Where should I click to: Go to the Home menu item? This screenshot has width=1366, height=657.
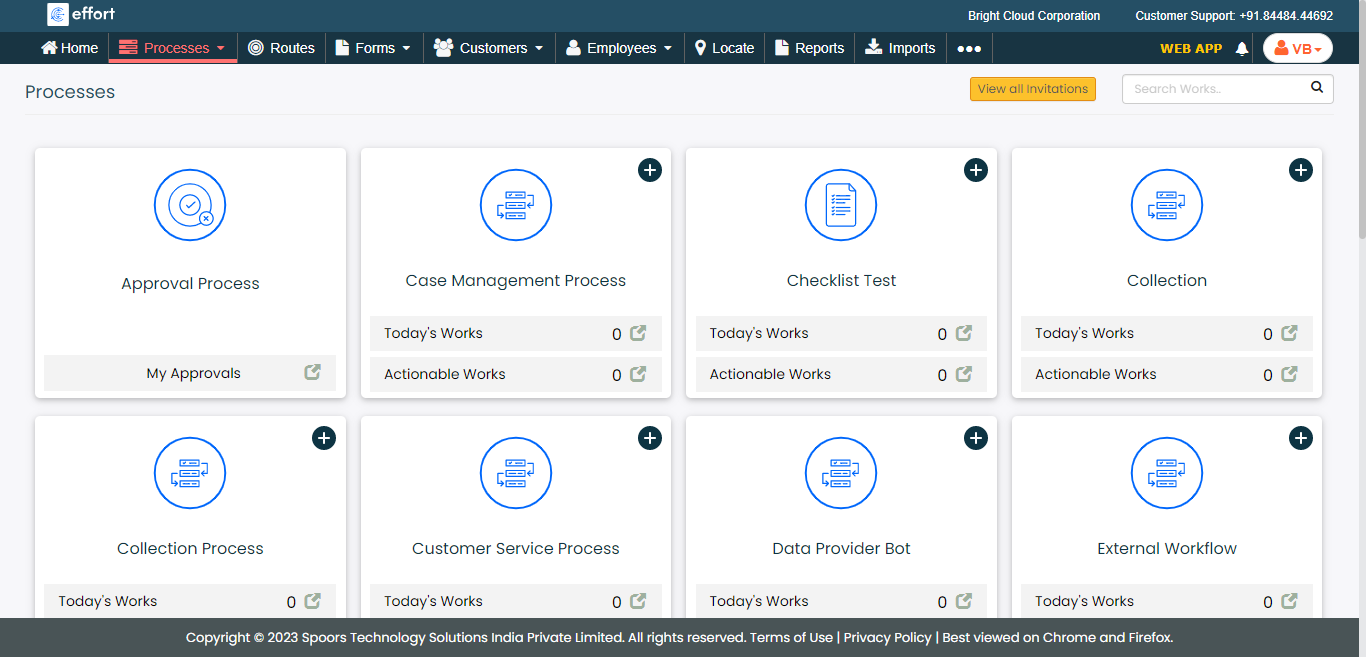[69, 48]
